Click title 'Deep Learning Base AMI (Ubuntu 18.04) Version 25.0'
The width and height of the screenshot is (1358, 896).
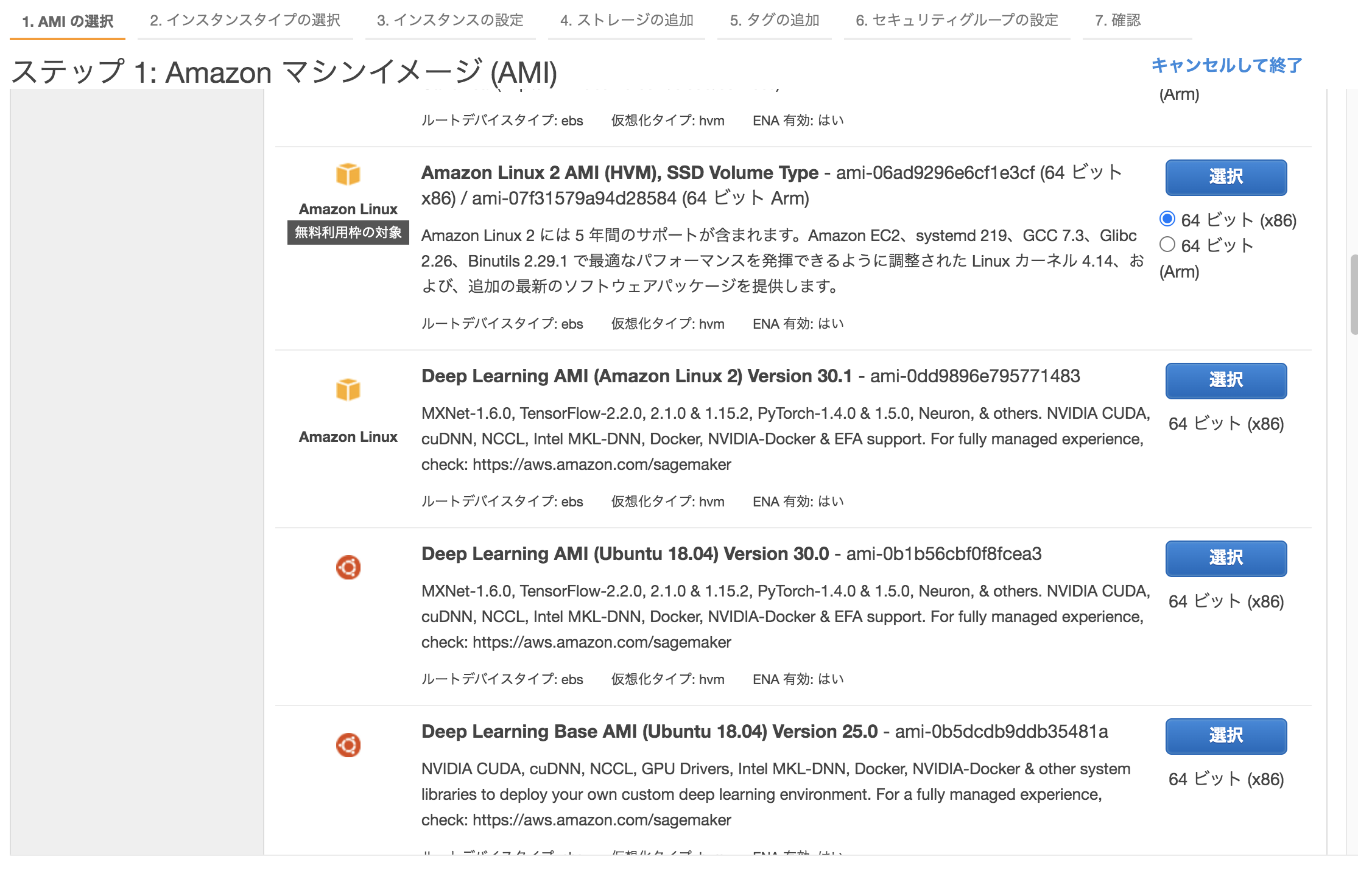click(649, 732)
